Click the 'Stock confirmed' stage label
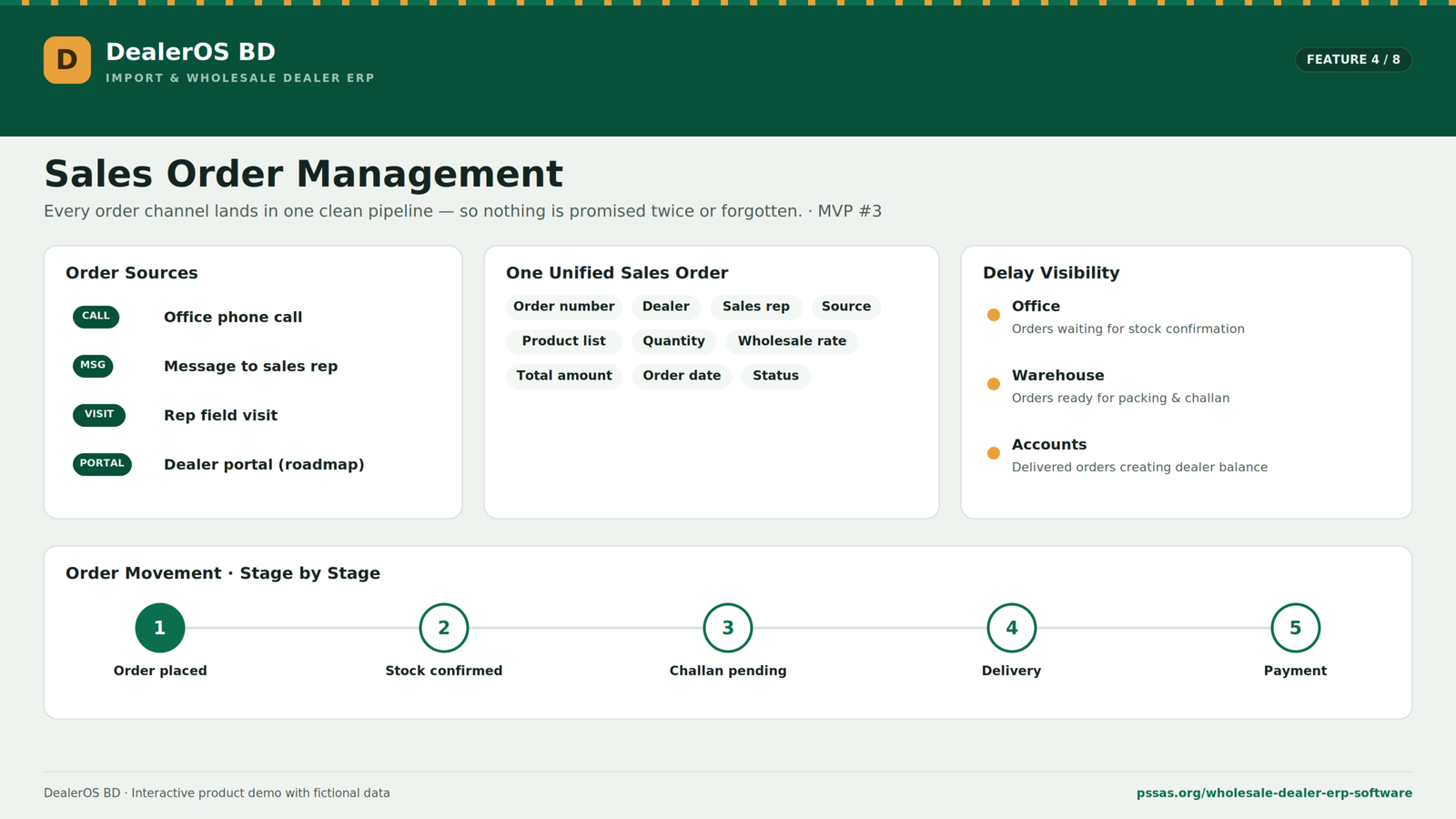Viewport: 1456px width, 819px height. coord(444,671)
